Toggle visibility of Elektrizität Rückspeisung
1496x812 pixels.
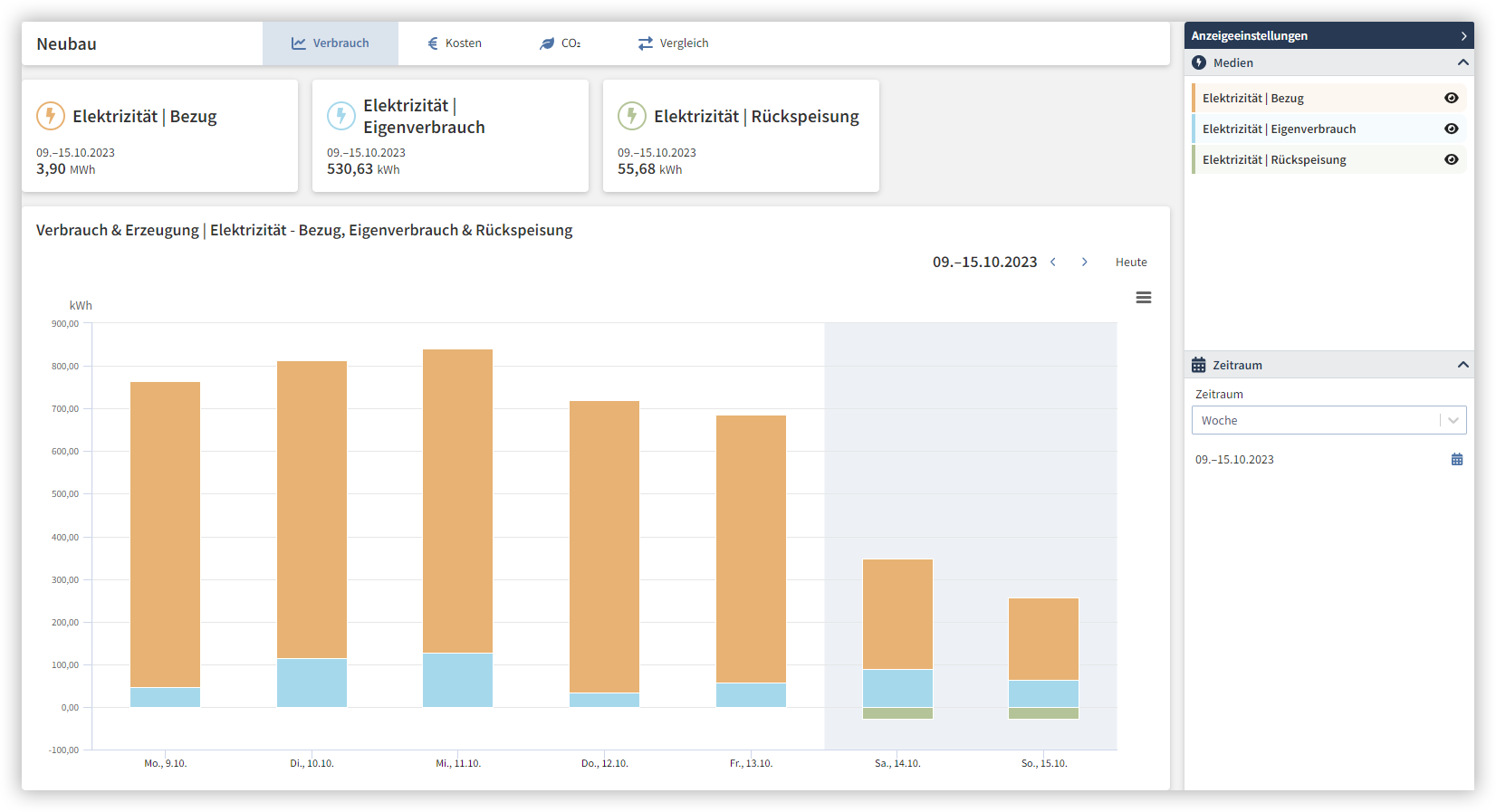click(x=1451, y=160)
